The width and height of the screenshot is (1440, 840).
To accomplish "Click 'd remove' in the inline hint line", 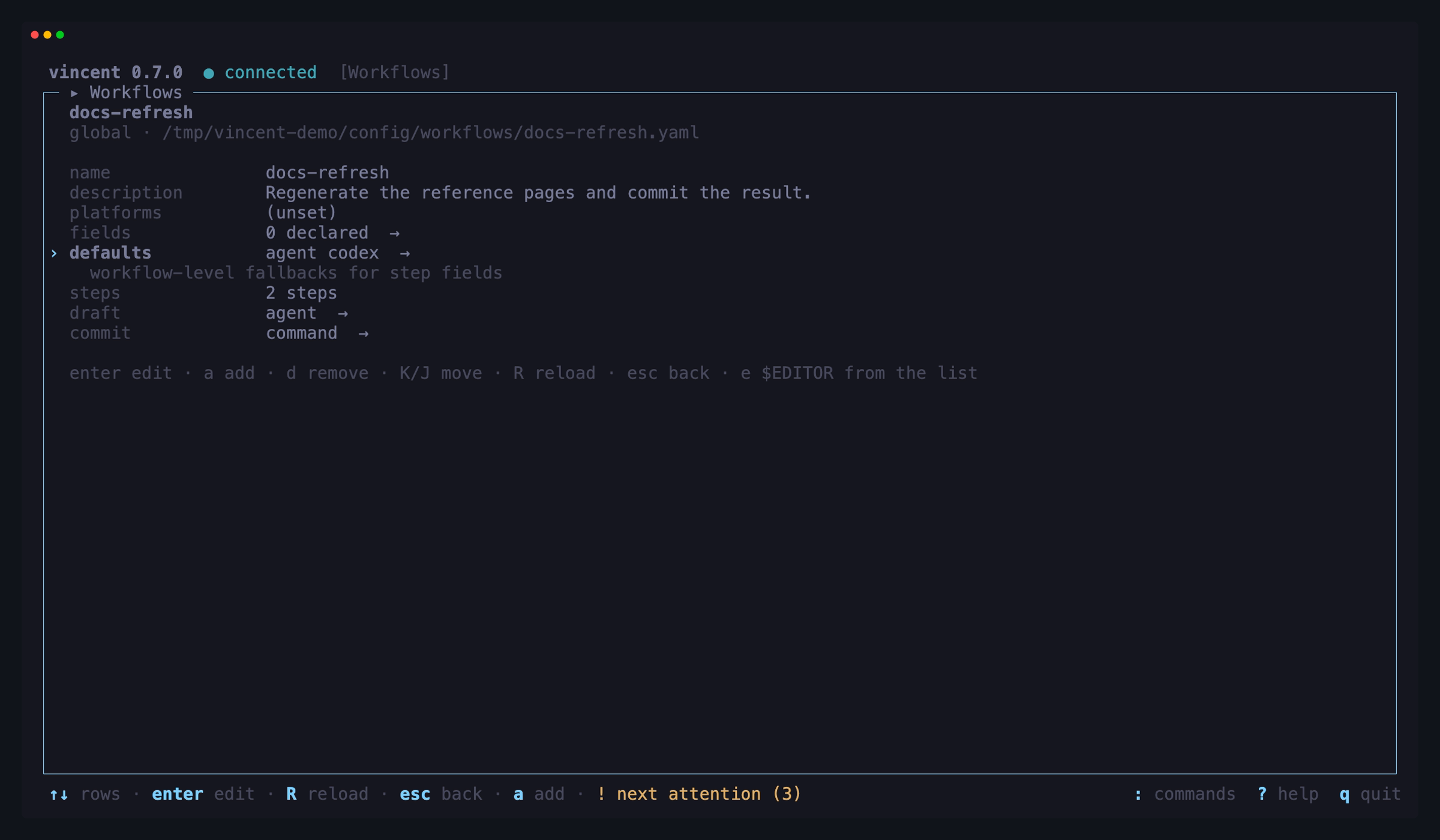I will 327,373.
